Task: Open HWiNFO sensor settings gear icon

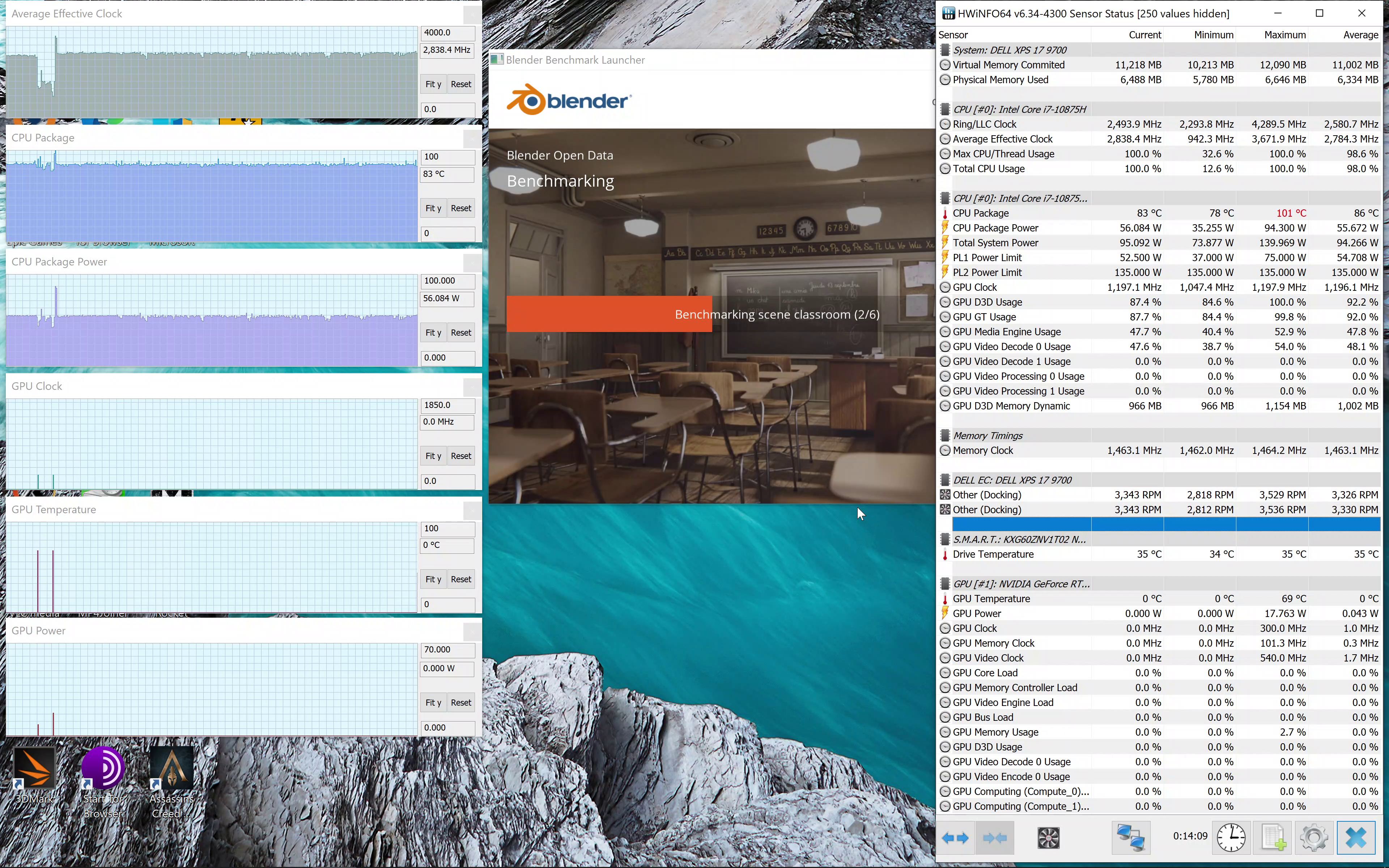Action: pyautogui.click(x=1314, y=838)
